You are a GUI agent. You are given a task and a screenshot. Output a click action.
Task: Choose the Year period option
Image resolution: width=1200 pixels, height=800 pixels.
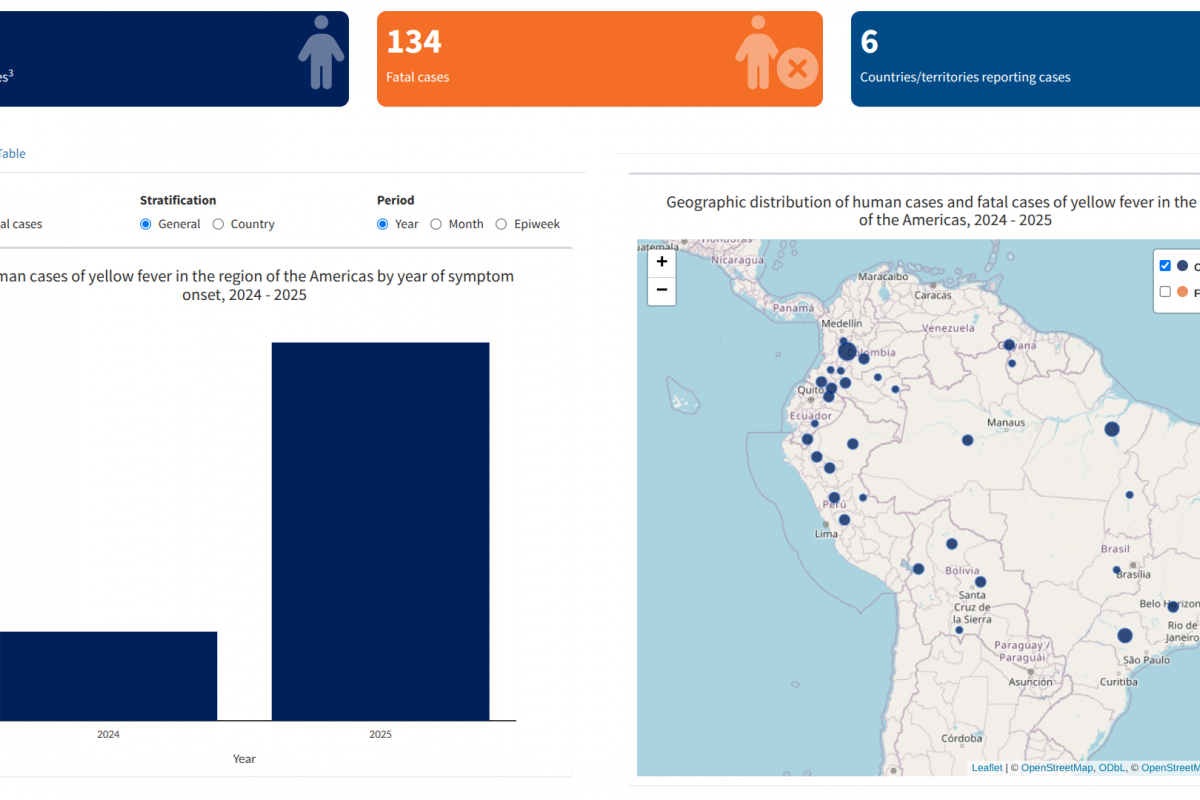click(x=383, y=224)
